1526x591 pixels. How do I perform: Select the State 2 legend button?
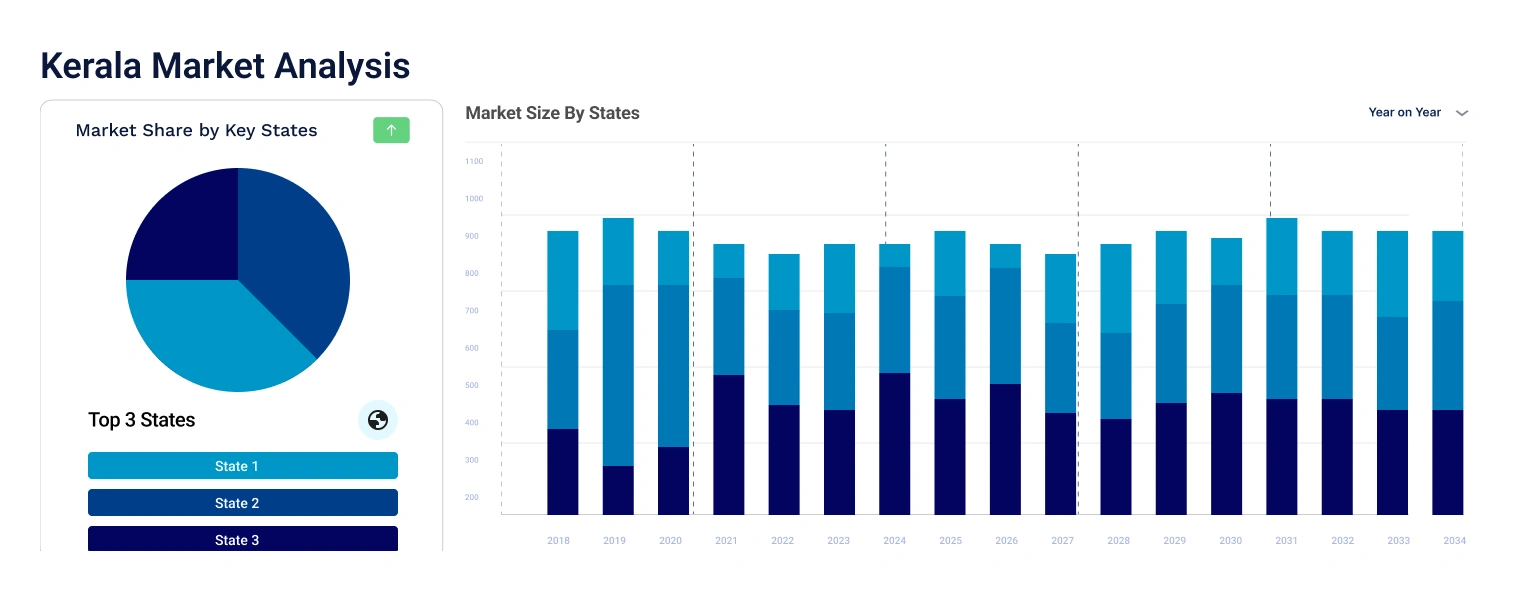pyautogui.click(x=243, y=503)
